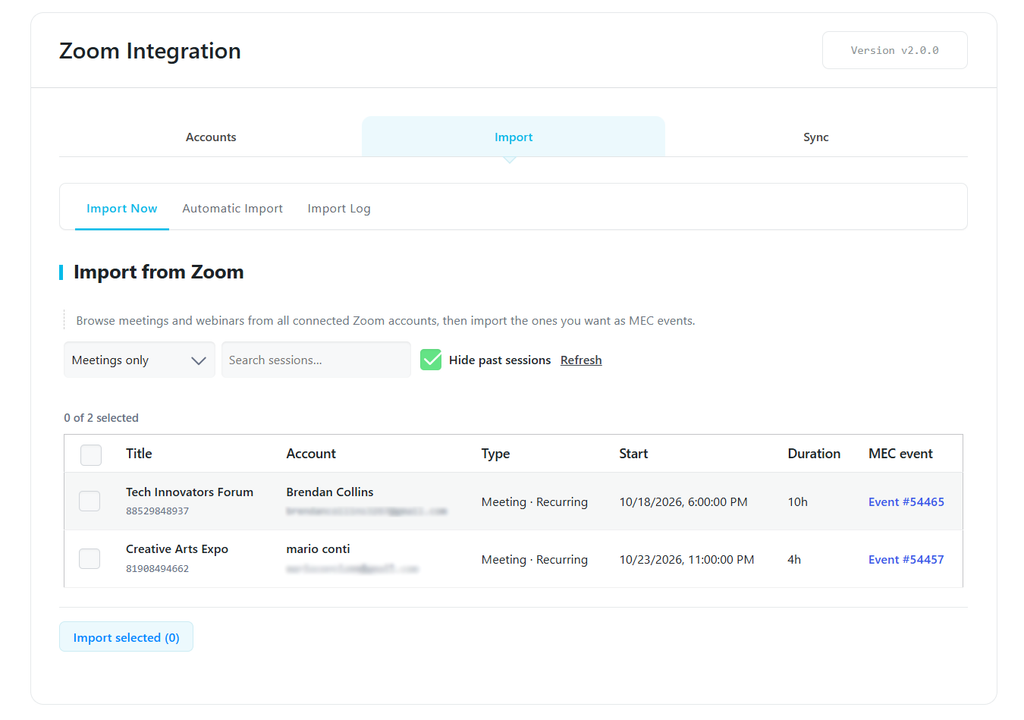This screenshot has width=1024, height=720.
Task: Click the Tech Innovators Forum title
Action: coord(189,492)
